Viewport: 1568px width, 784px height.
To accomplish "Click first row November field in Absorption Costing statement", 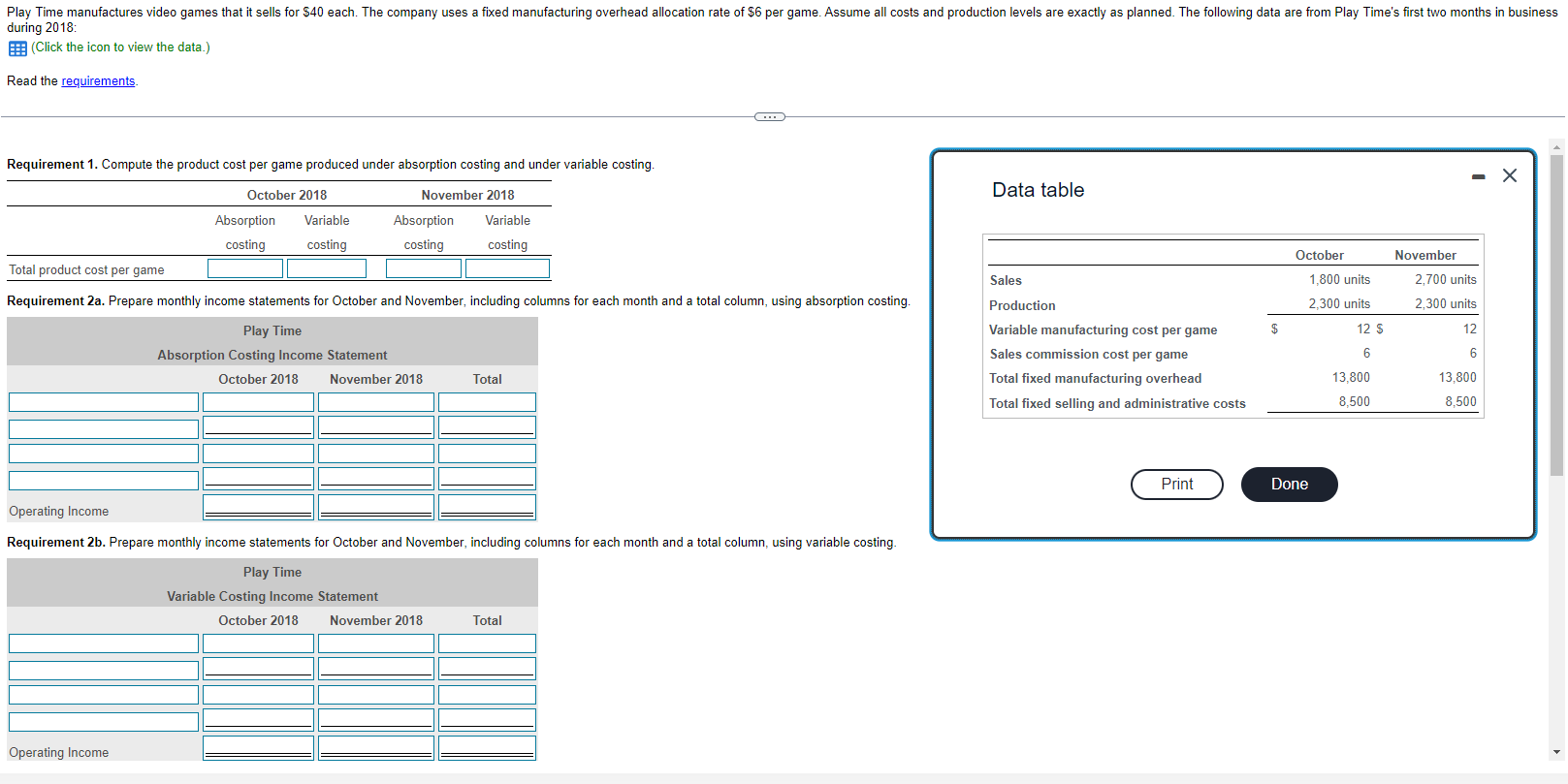I will 376,402.
